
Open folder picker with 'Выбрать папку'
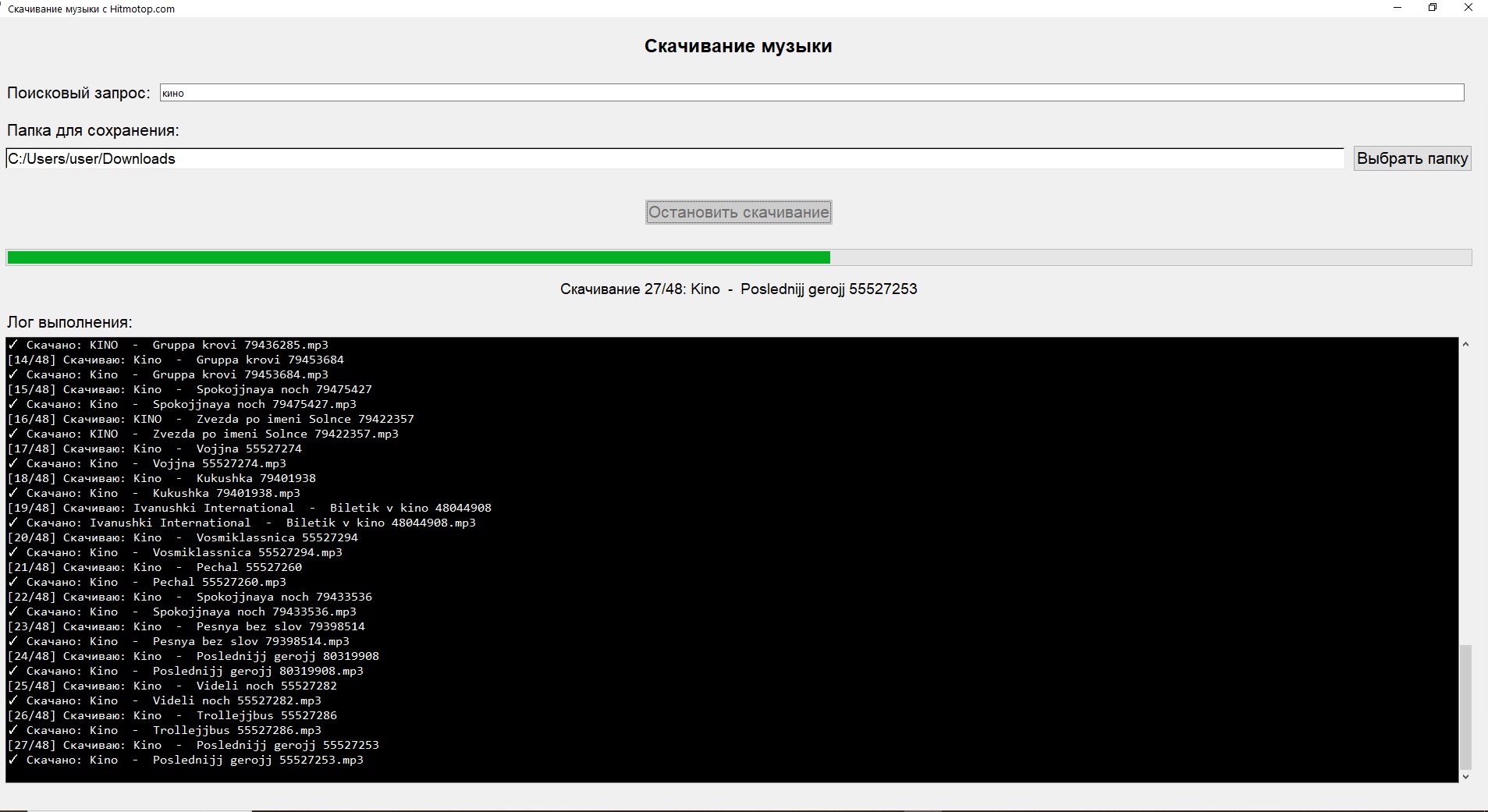coord(1412,158)
